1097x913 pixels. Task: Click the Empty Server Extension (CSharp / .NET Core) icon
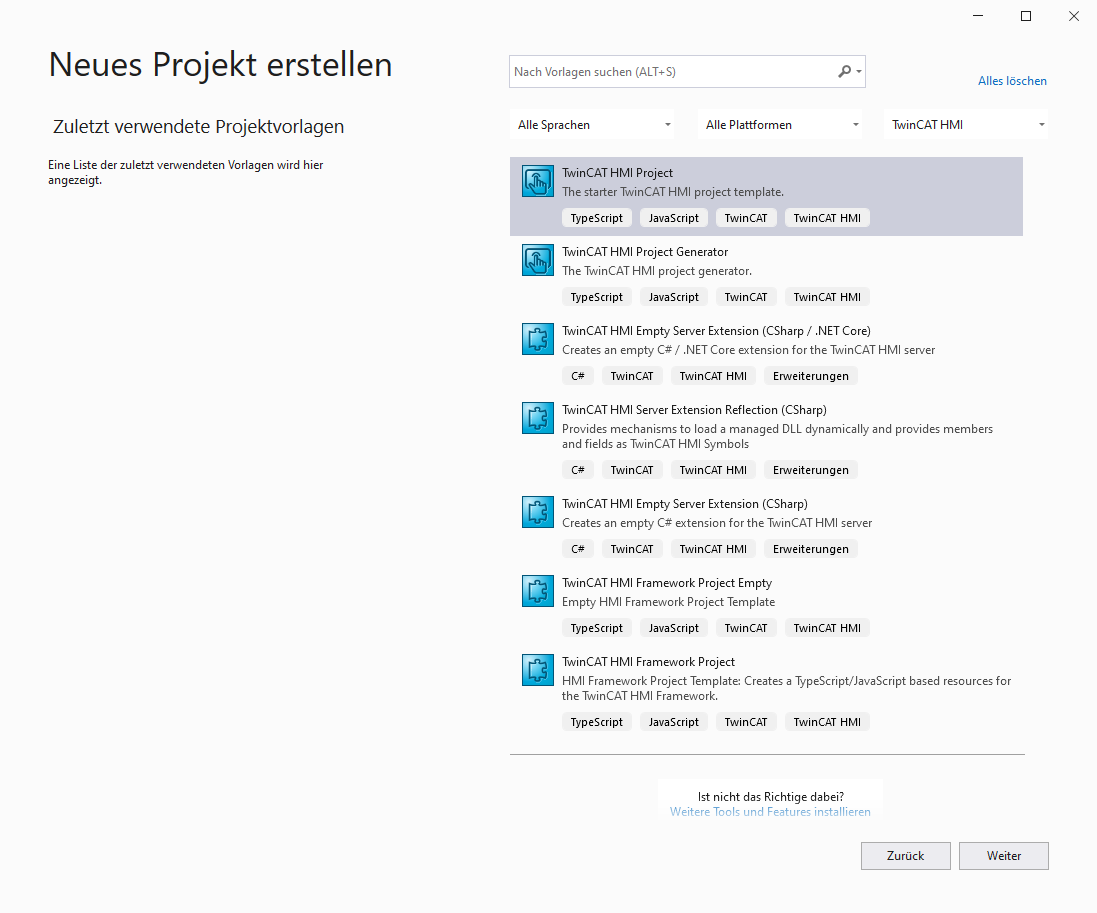pyautogui.click(x=537, y=340)
